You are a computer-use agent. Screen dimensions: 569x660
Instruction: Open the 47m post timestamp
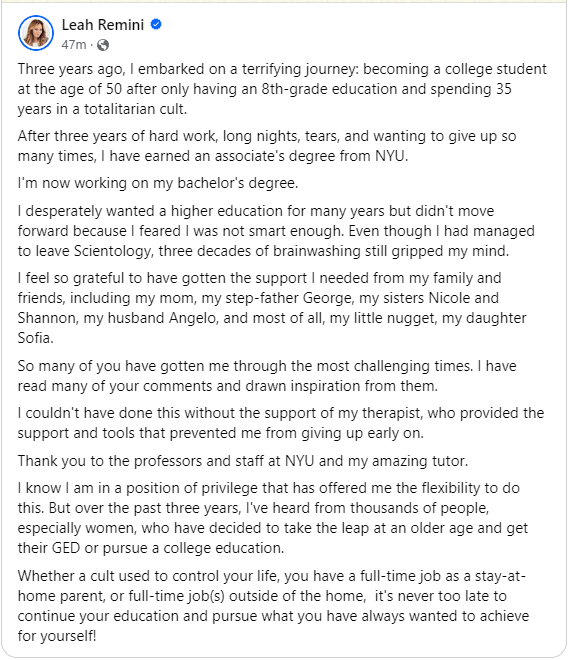click(x=74, y=45)
